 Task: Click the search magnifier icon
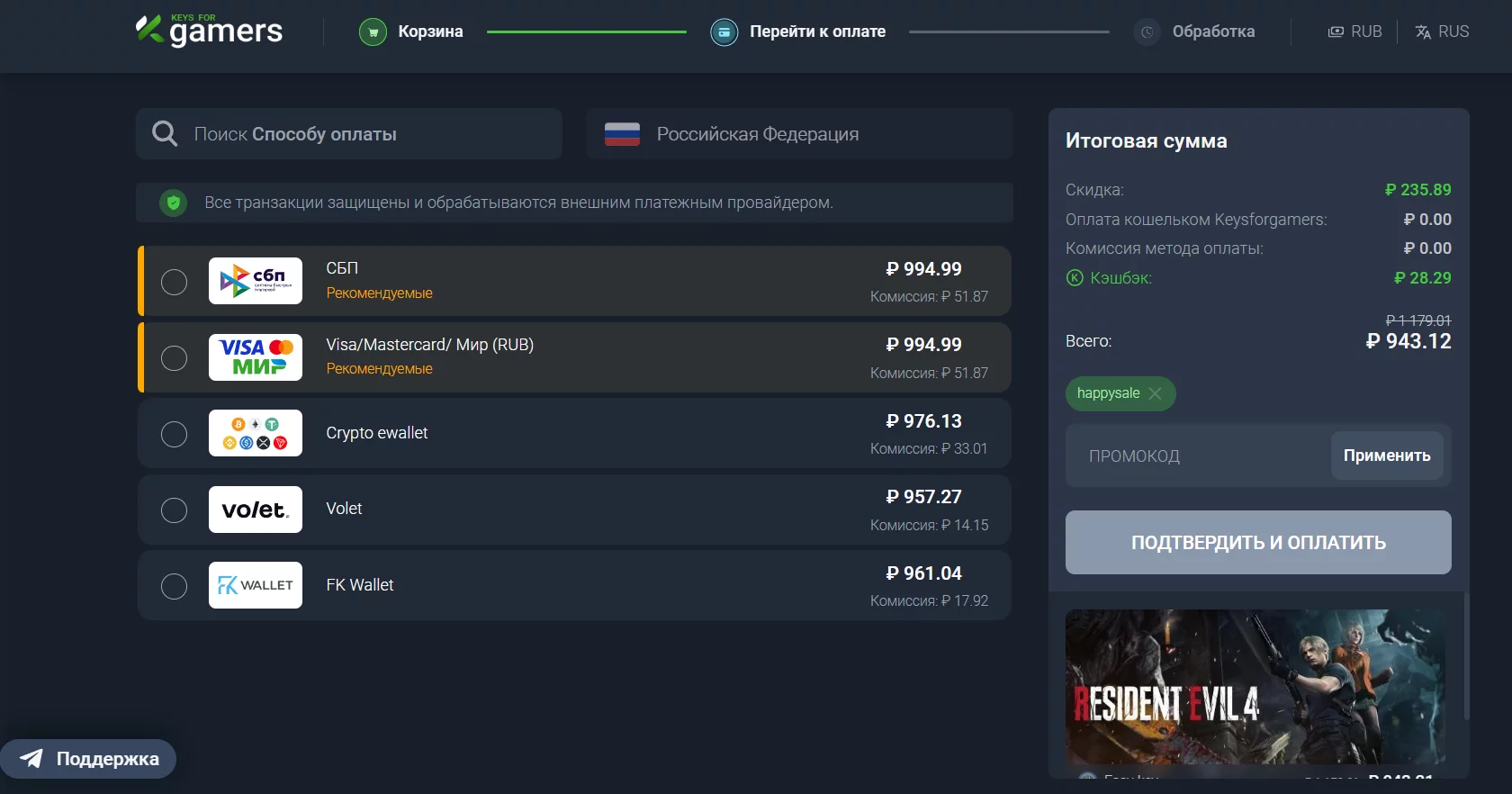[165, 134]
